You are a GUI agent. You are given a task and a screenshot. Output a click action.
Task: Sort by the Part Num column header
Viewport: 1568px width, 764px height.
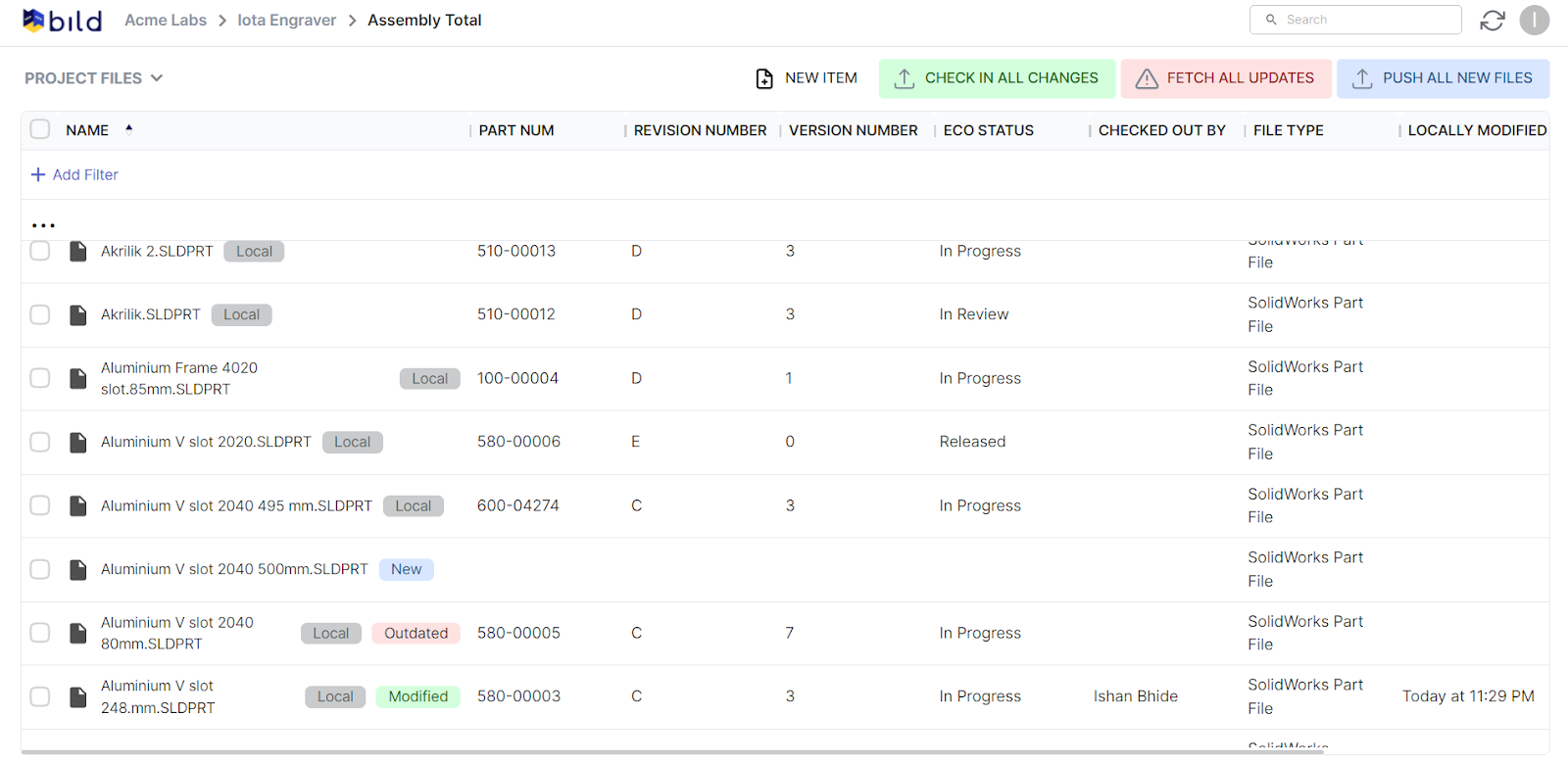[x=516, y=130]
